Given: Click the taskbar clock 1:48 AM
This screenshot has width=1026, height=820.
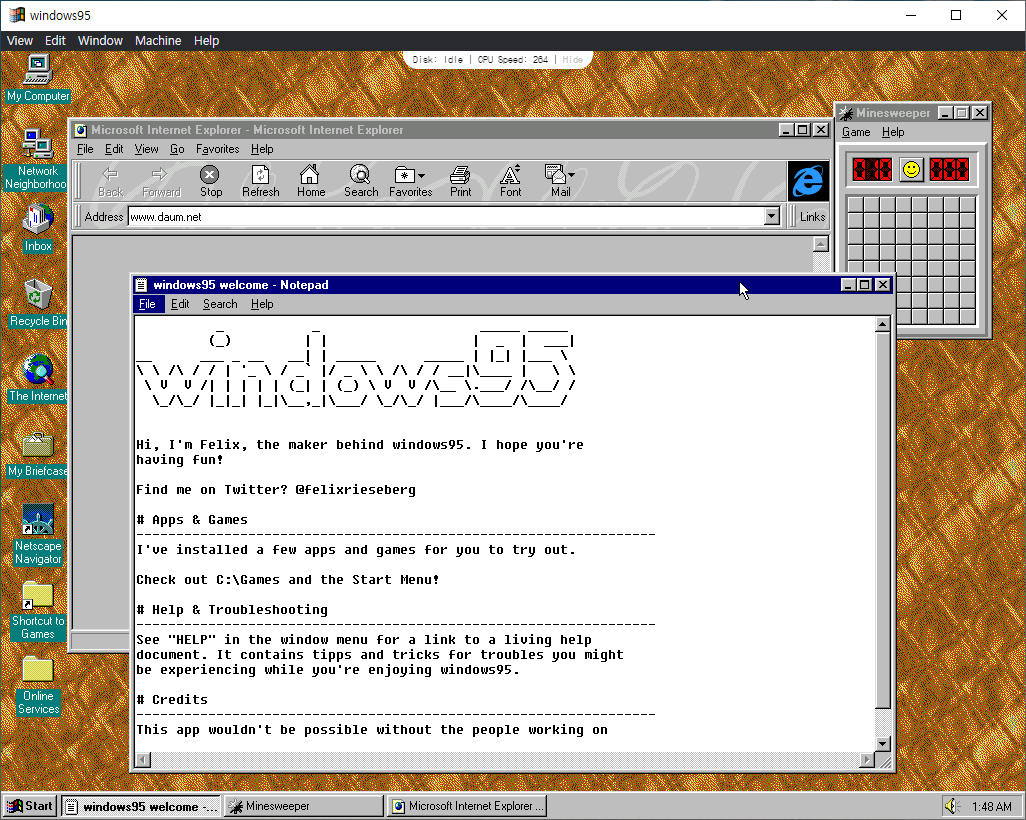Looking at the screenshot, I should click(991, 807).
